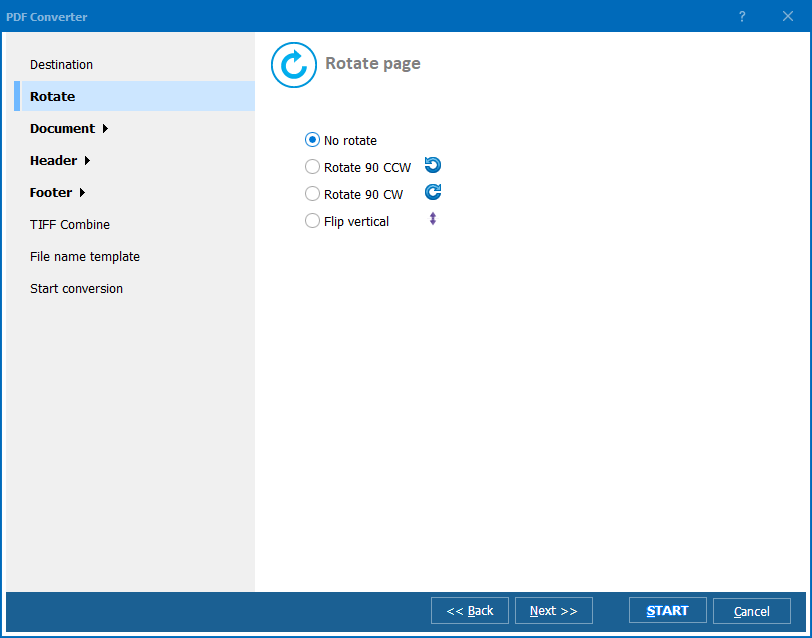This screenshot has height=638, width=812.
Task: Click the purple Flip vertical arrows icon
Action: point(432,220)
